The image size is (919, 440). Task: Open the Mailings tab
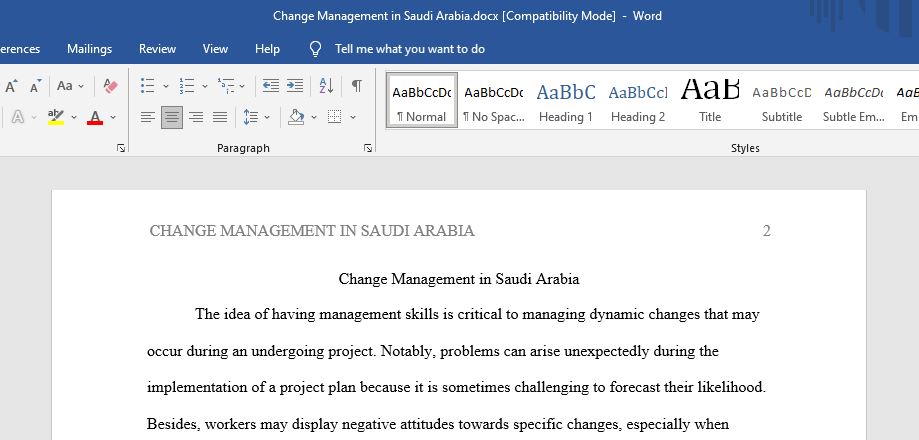coord(89,49)
